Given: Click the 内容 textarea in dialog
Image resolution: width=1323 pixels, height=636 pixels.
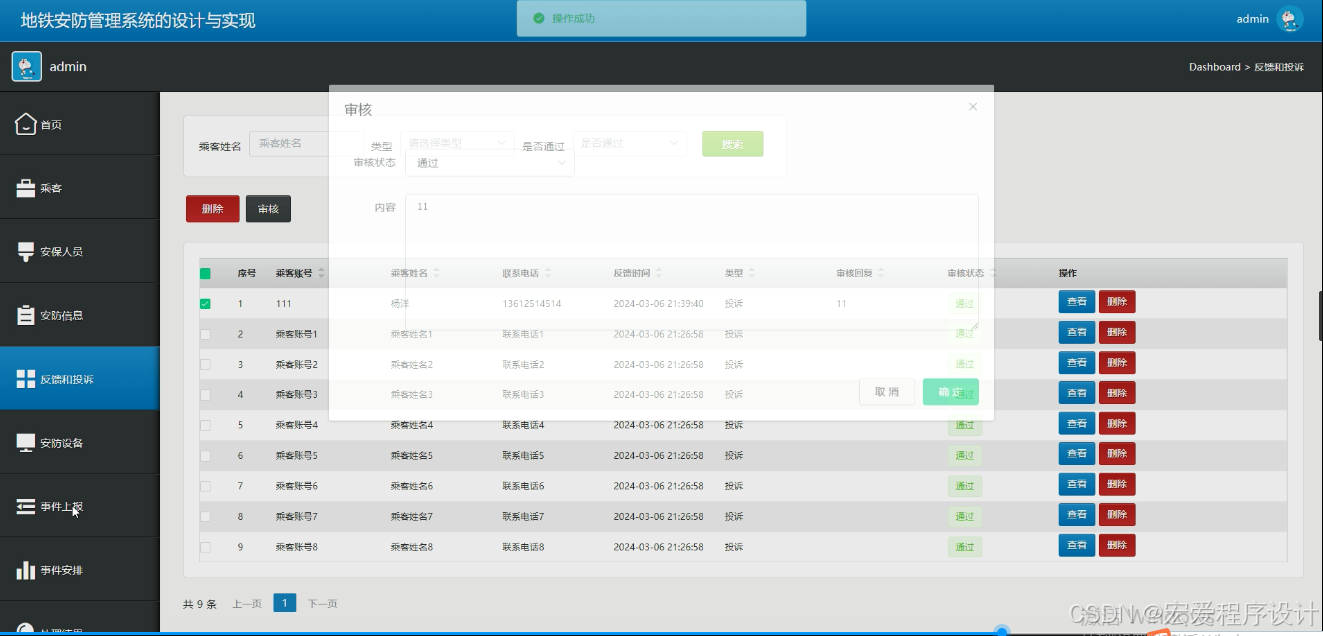Looking at the screenshot, I should tap(691, 262).
